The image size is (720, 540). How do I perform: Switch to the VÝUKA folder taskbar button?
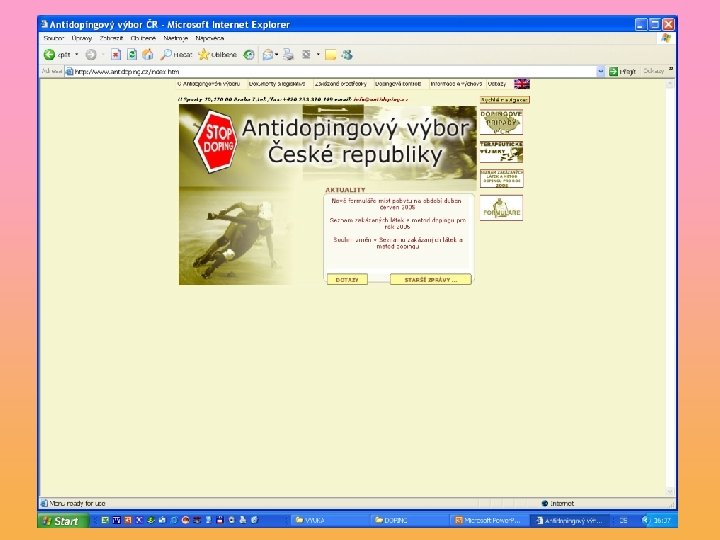coord(329,520)
